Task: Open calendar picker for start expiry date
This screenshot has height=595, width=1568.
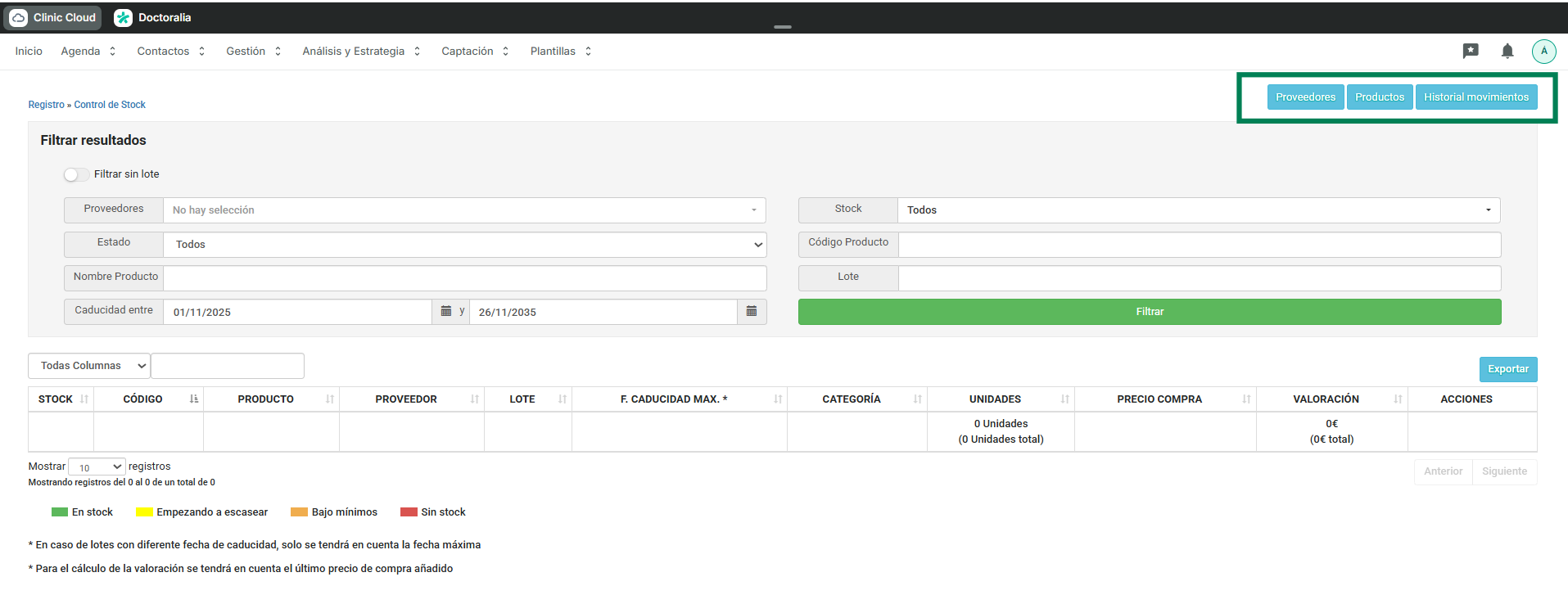Action: [446, 312]
